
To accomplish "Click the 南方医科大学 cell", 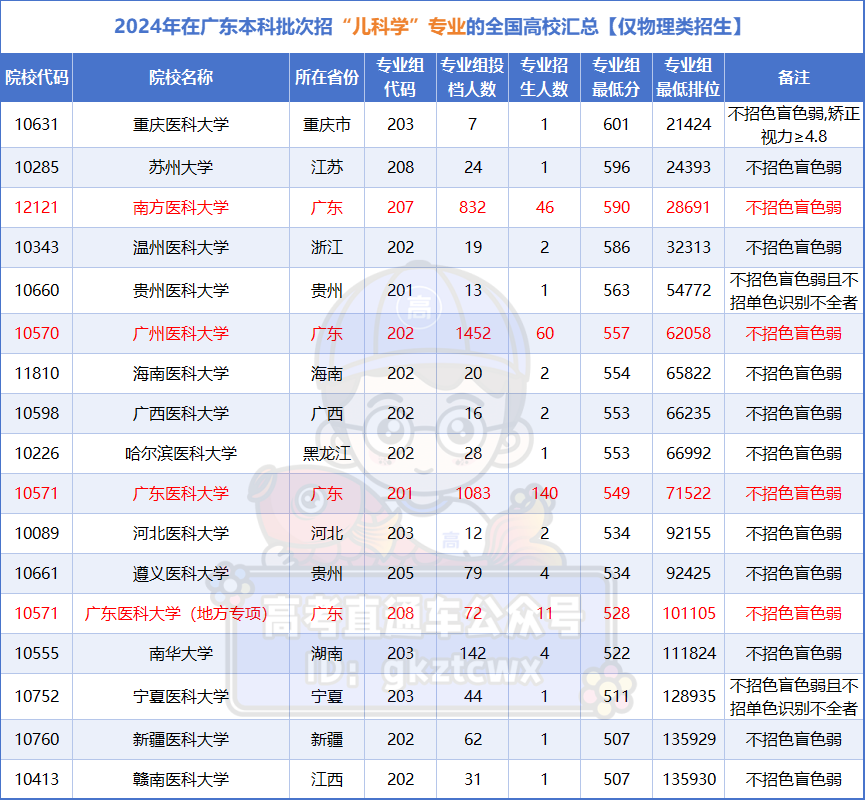I will (x=180, y=207).
